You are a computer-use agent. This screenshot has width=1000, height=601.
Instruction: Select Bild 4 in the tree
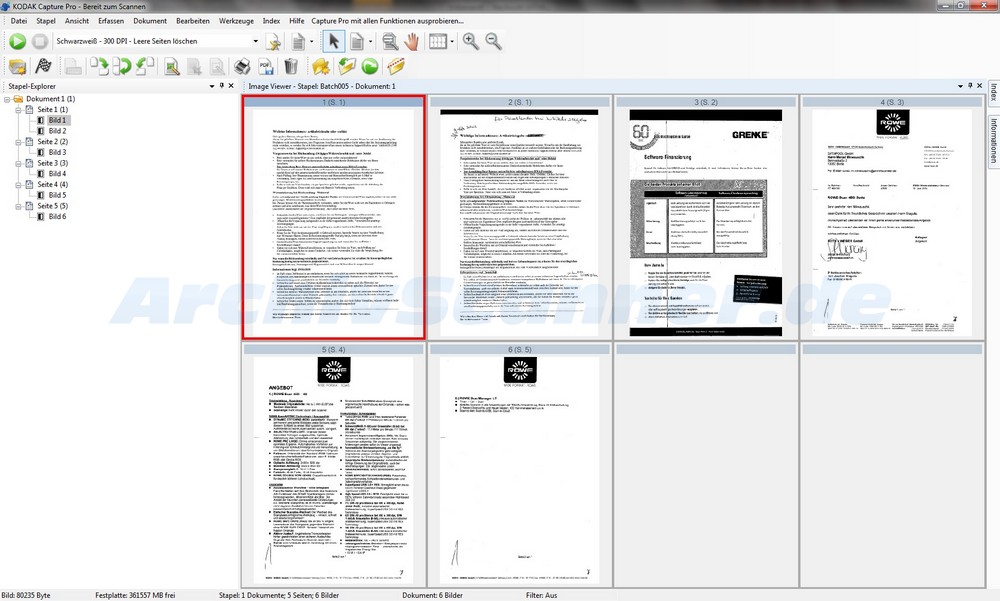[58, 174]
